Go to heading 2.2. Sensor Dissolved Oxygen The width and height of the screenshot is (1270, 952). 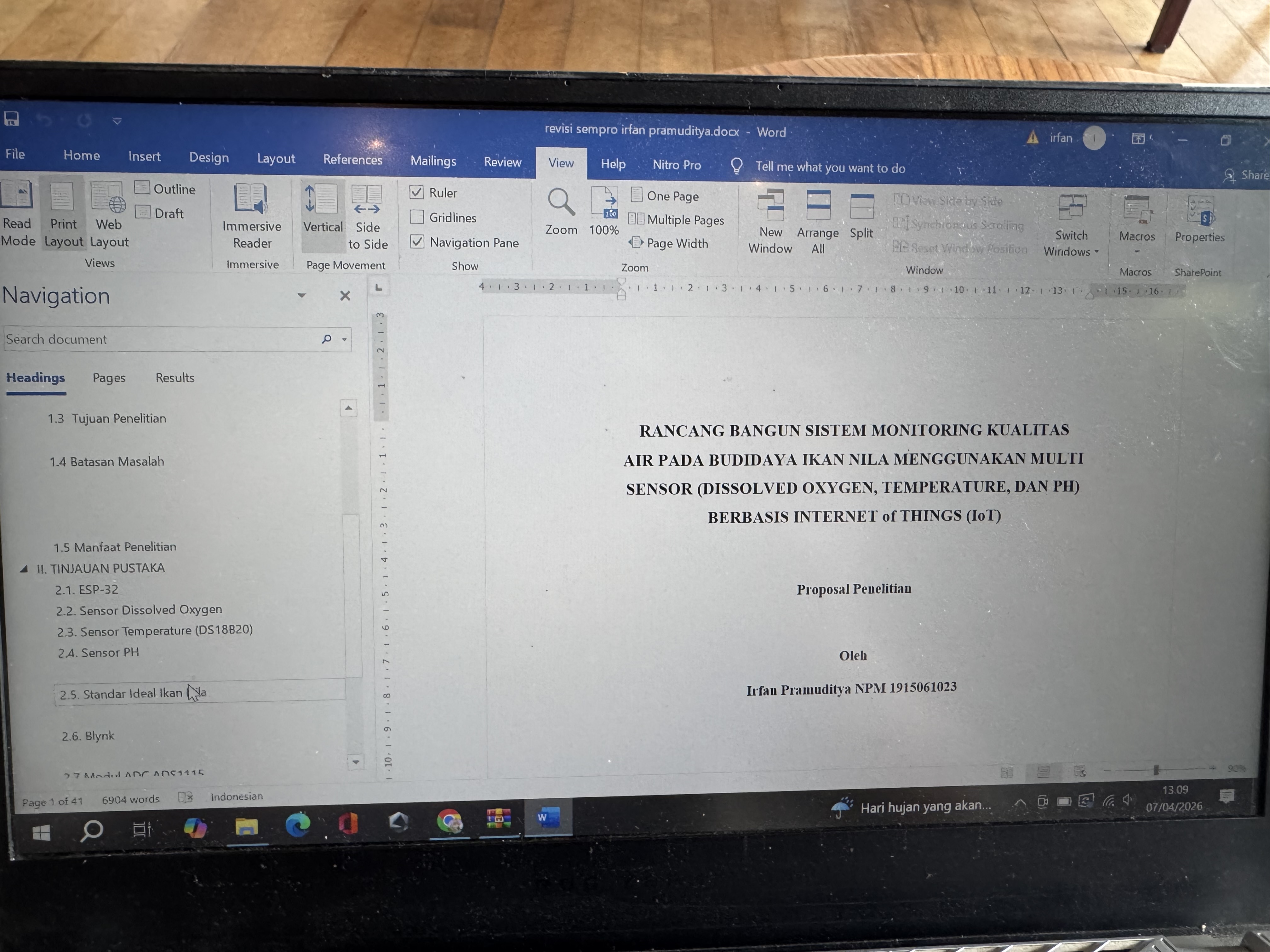point(139,610)
